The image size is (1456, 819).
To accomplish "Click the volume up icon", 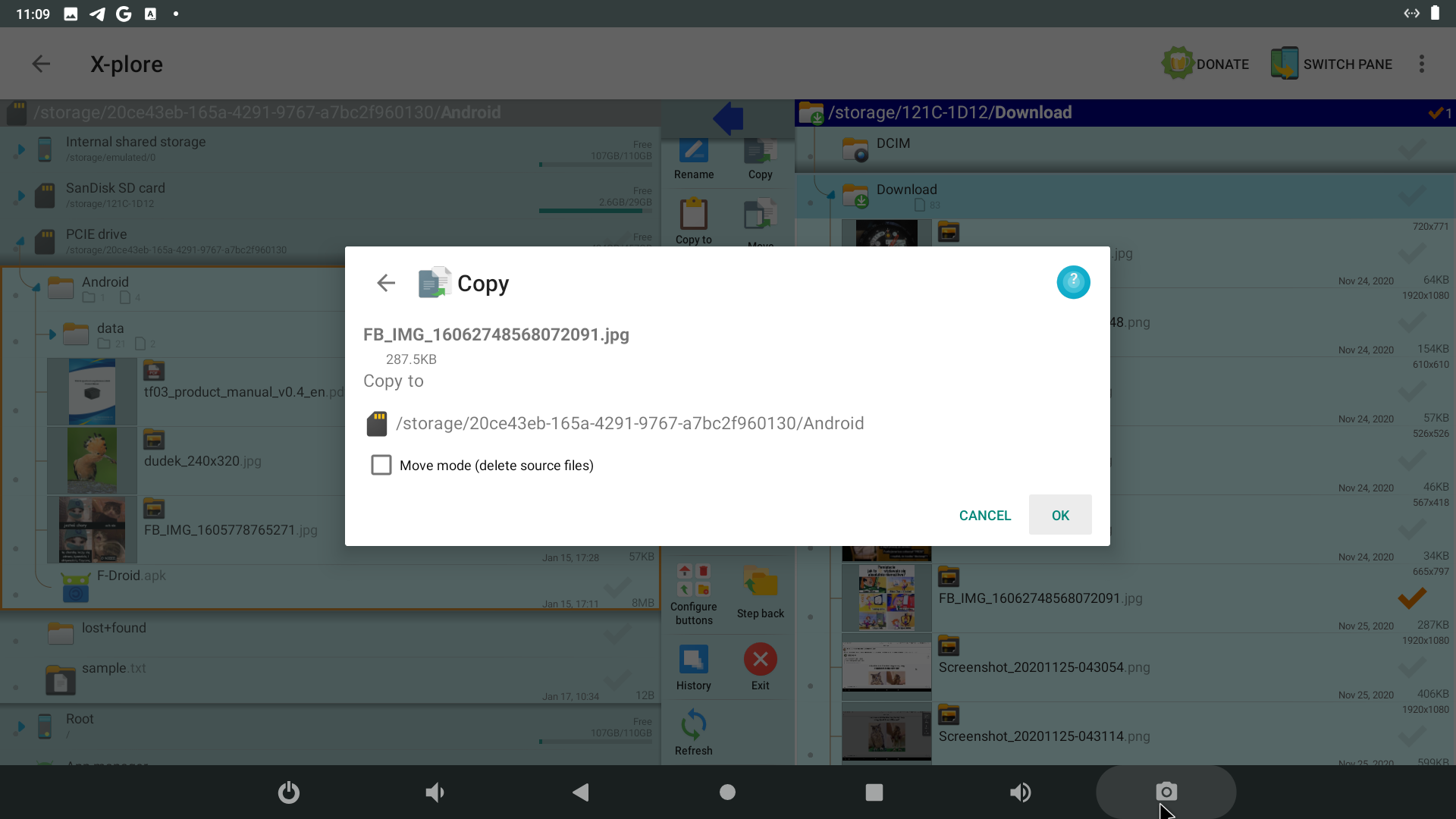I will coord(1021,792).
